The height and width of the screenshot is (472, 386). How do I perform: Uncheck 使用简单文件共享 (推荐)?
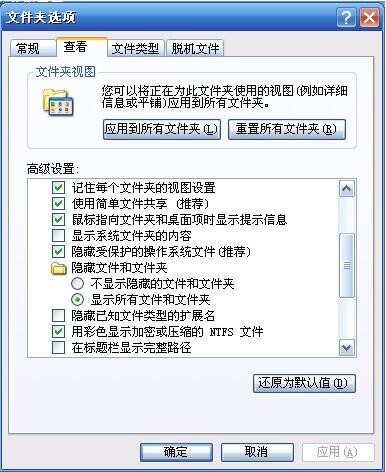point(58,203)
